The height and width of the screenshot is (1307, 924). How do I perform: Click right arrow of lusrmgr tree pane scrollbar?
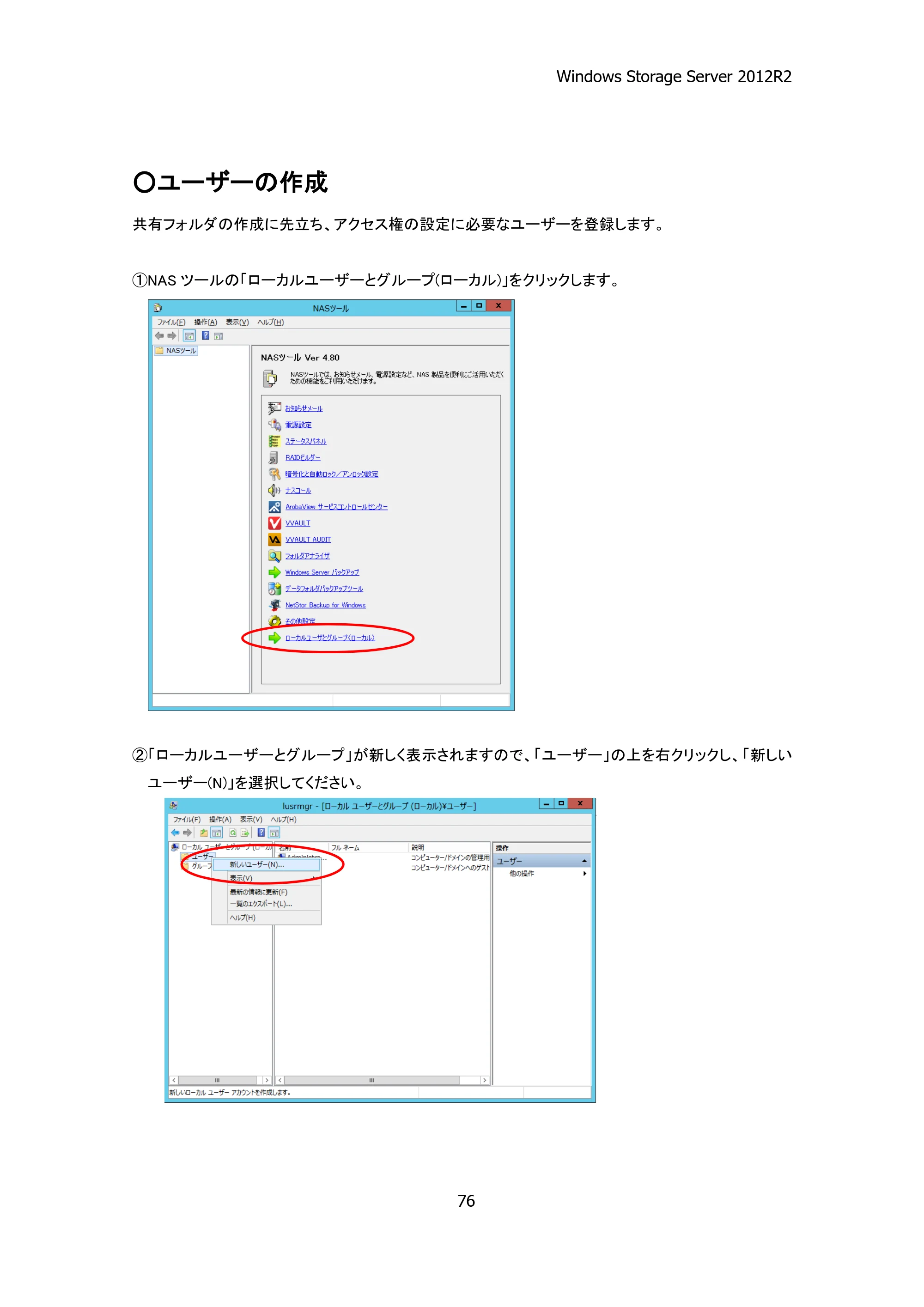tap(267, 1081)
